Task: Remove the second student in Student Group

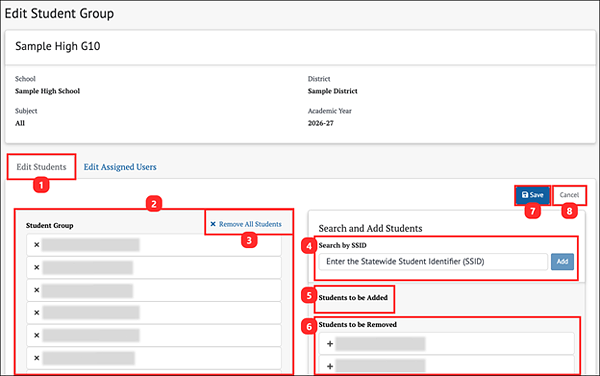Action: pos(37,267)
